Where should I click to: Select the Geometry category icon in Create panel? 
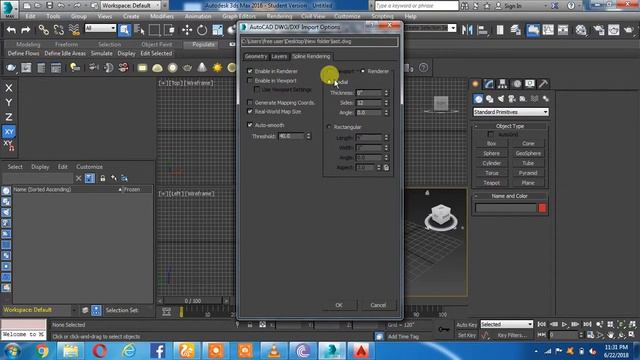pos(478,99)
